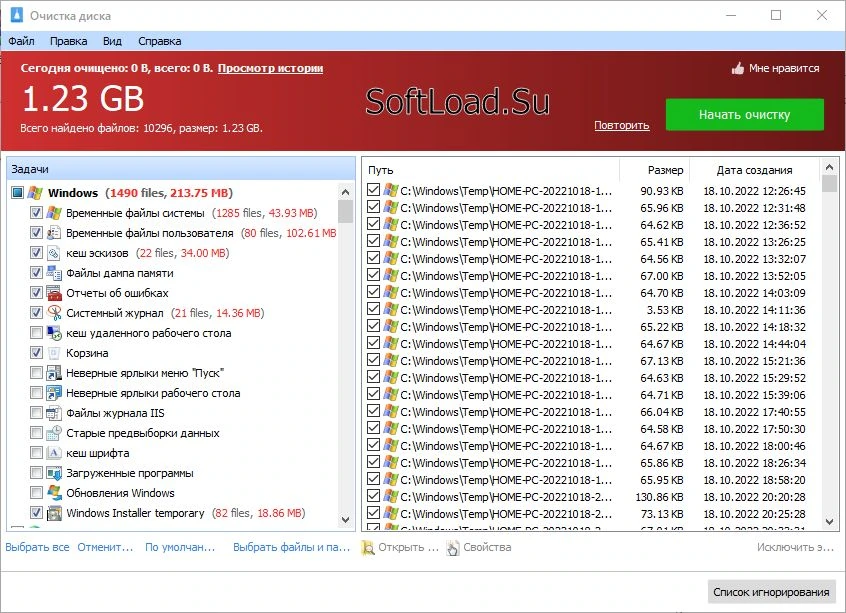The height and width of the screenshot is (613, 846).
Task: Click the invalid desktop shortcuts icon
Action: (54, 392)
